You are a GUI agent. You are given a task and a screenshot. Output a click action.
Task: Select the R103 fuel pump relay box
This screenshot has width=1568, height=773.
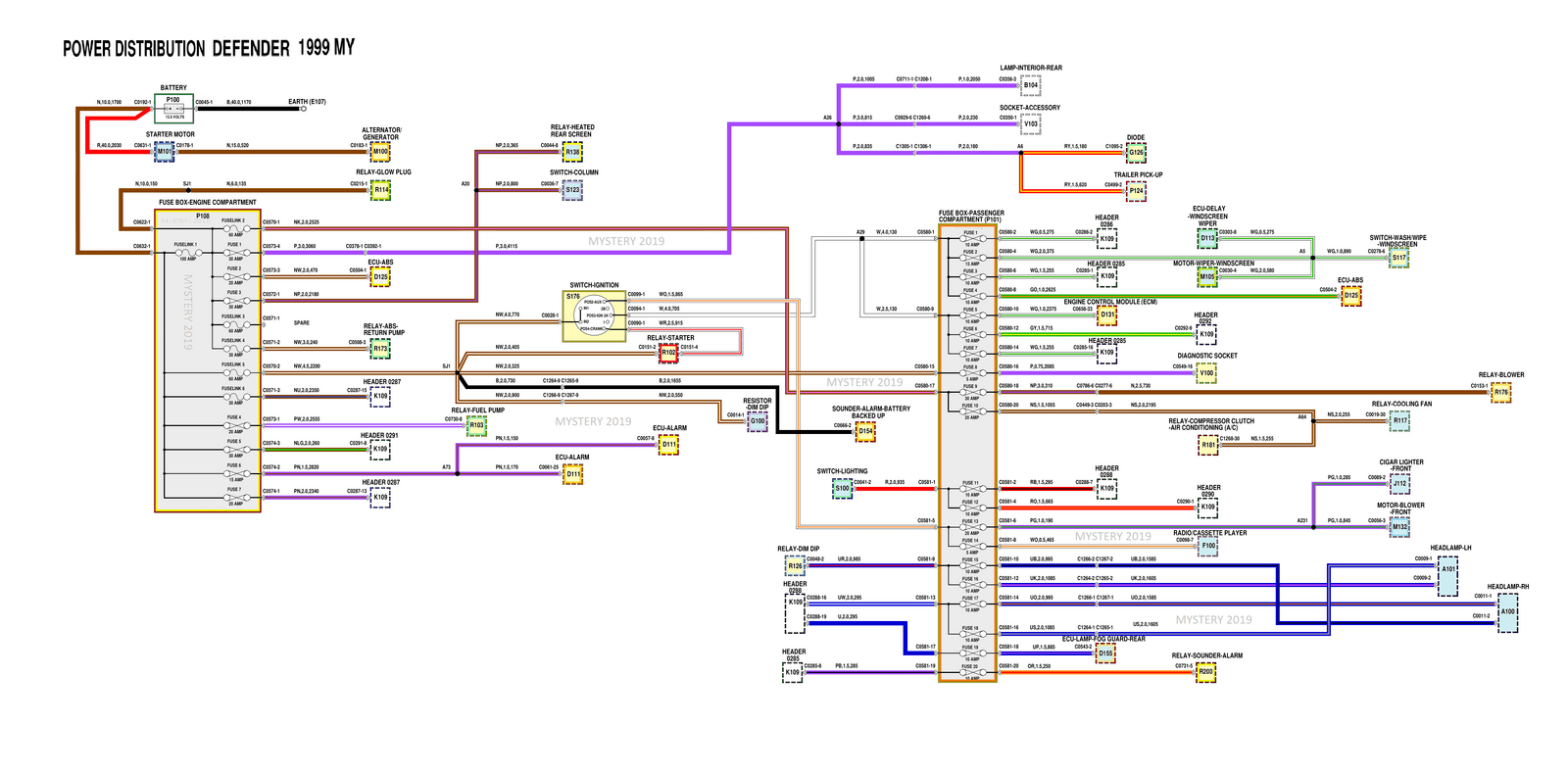click(x=476, y=425)
